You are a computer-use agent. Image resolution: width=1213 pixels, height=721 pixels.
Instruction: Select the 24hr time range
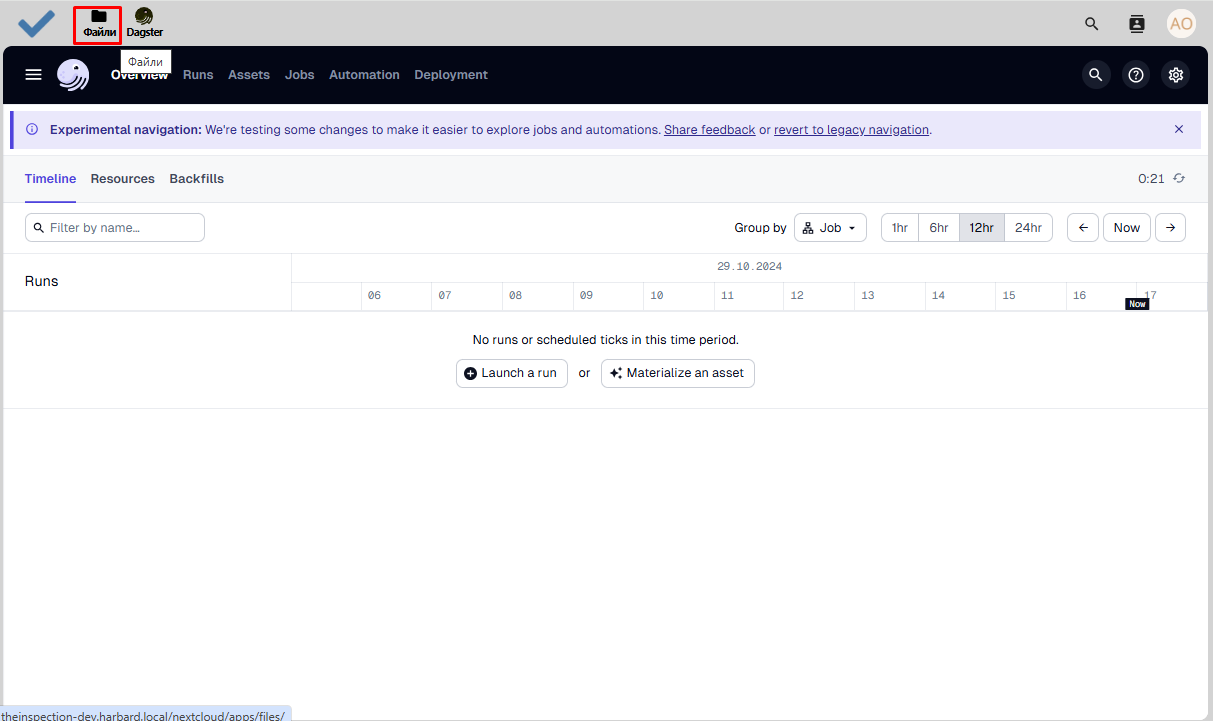(x=1028, y=228)
